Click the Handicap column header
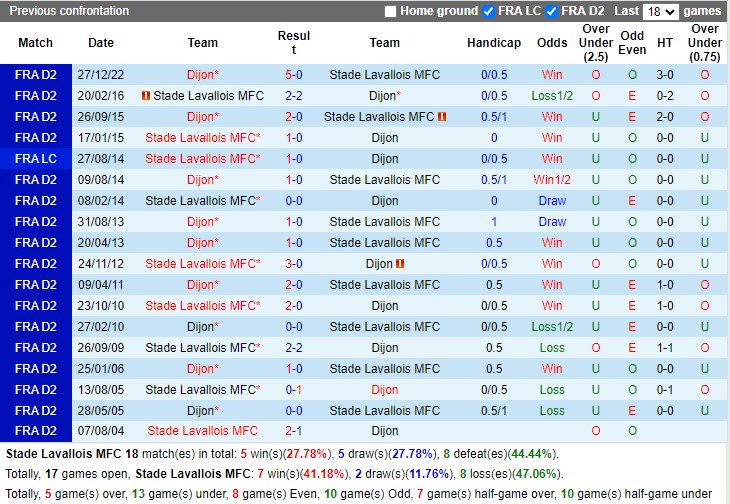 pos(494,43)
